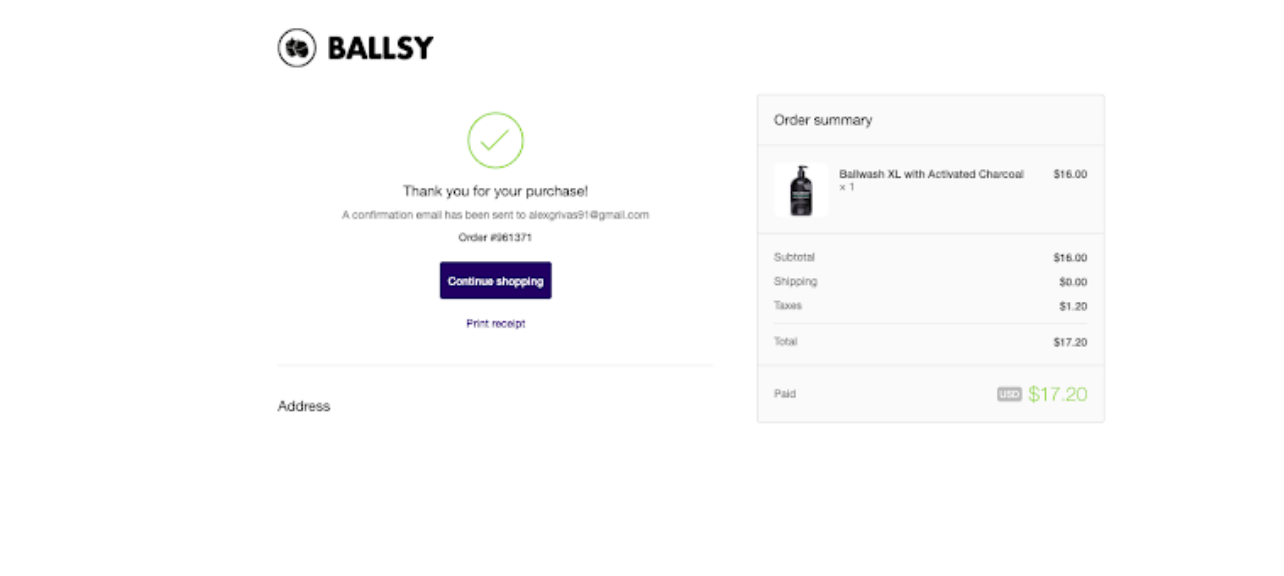Click the Subtotal row amount $16.00

point(1070,258)
